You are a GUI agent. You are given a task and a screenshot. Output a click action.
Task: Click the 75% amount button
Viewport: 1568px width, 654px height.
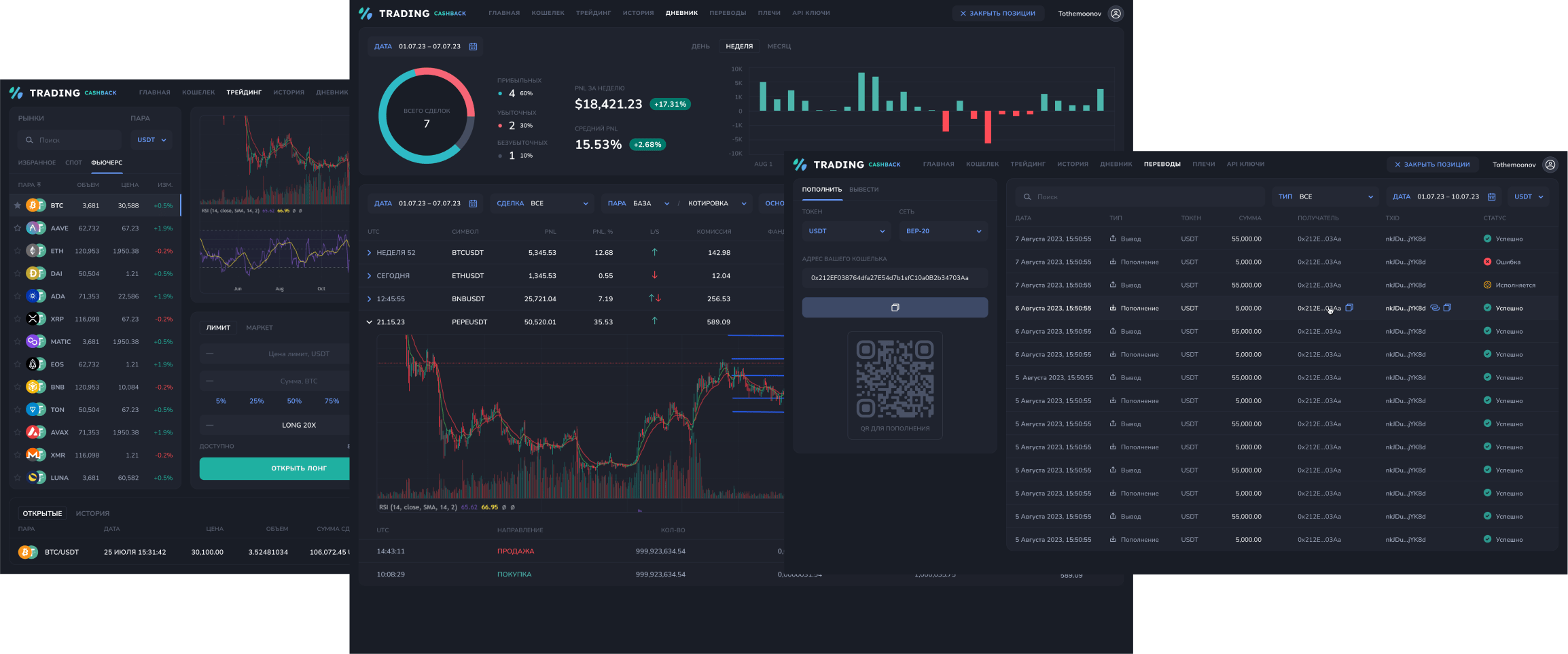pyautogui.click(x=332, y=401)
